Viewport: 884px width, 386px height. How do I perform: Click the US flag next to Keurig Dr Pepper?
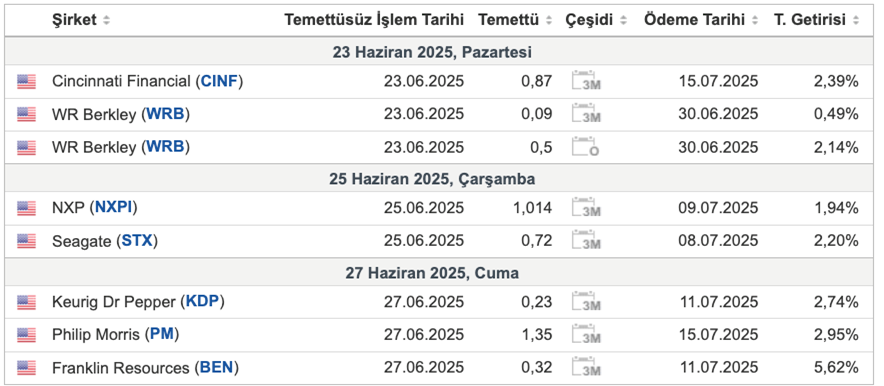click(26, 303)
